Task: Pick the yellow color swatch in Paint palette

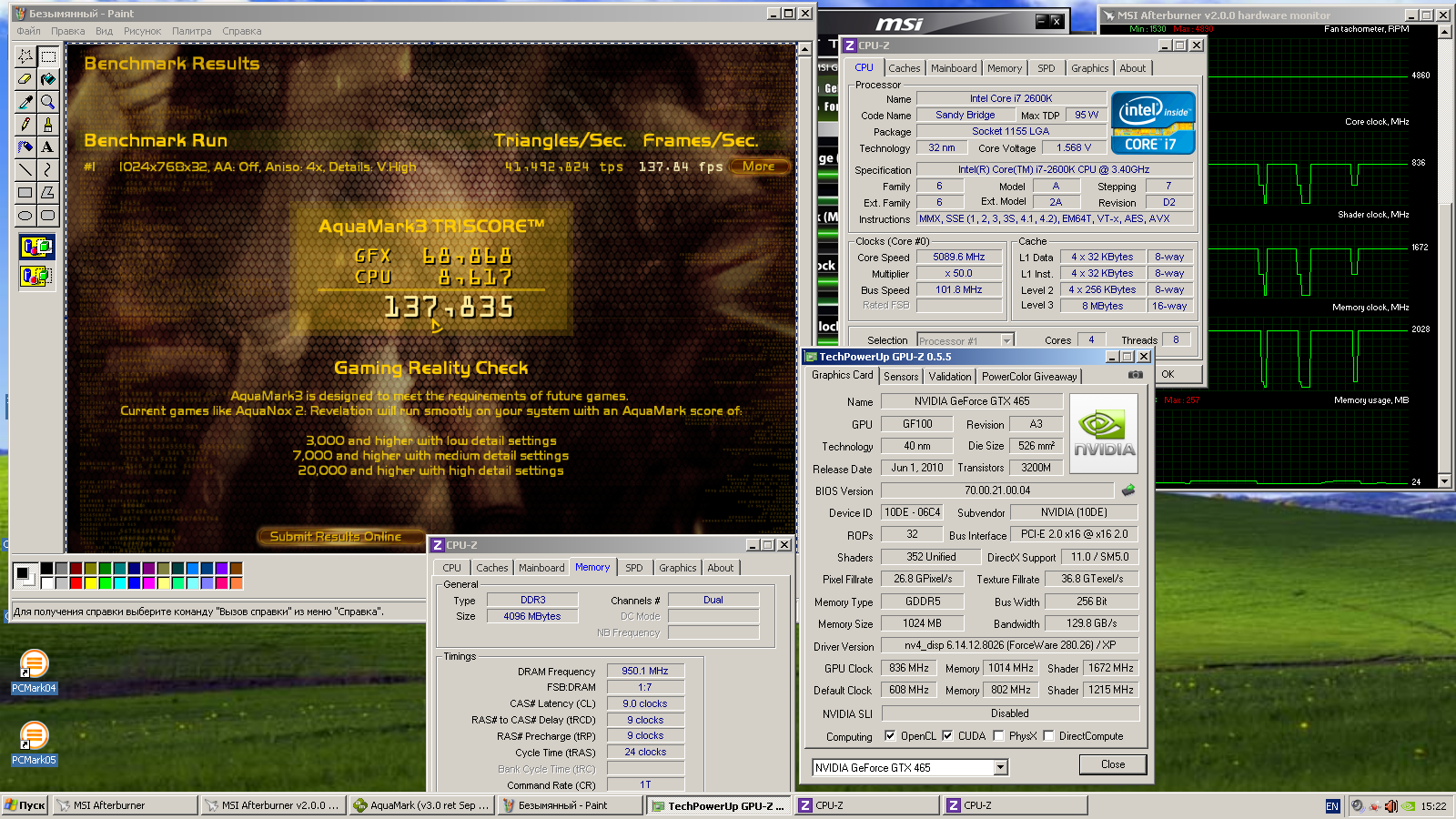Action: tap(90, 583)
